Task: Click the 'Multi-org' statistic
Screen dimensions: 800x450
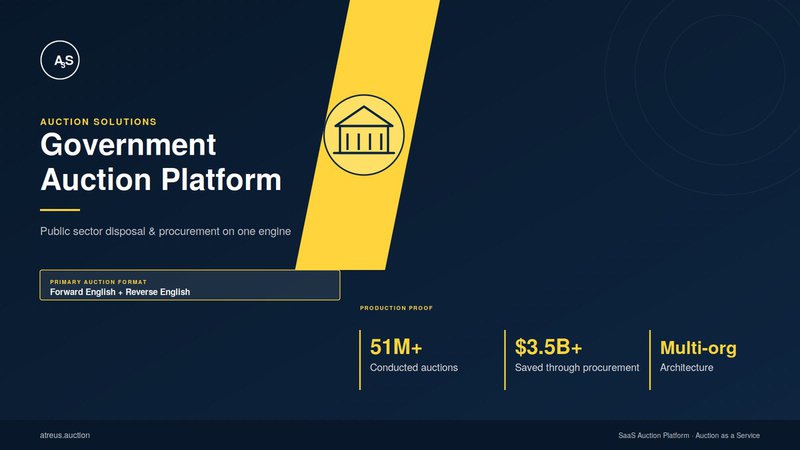Action: coord(698,348)
